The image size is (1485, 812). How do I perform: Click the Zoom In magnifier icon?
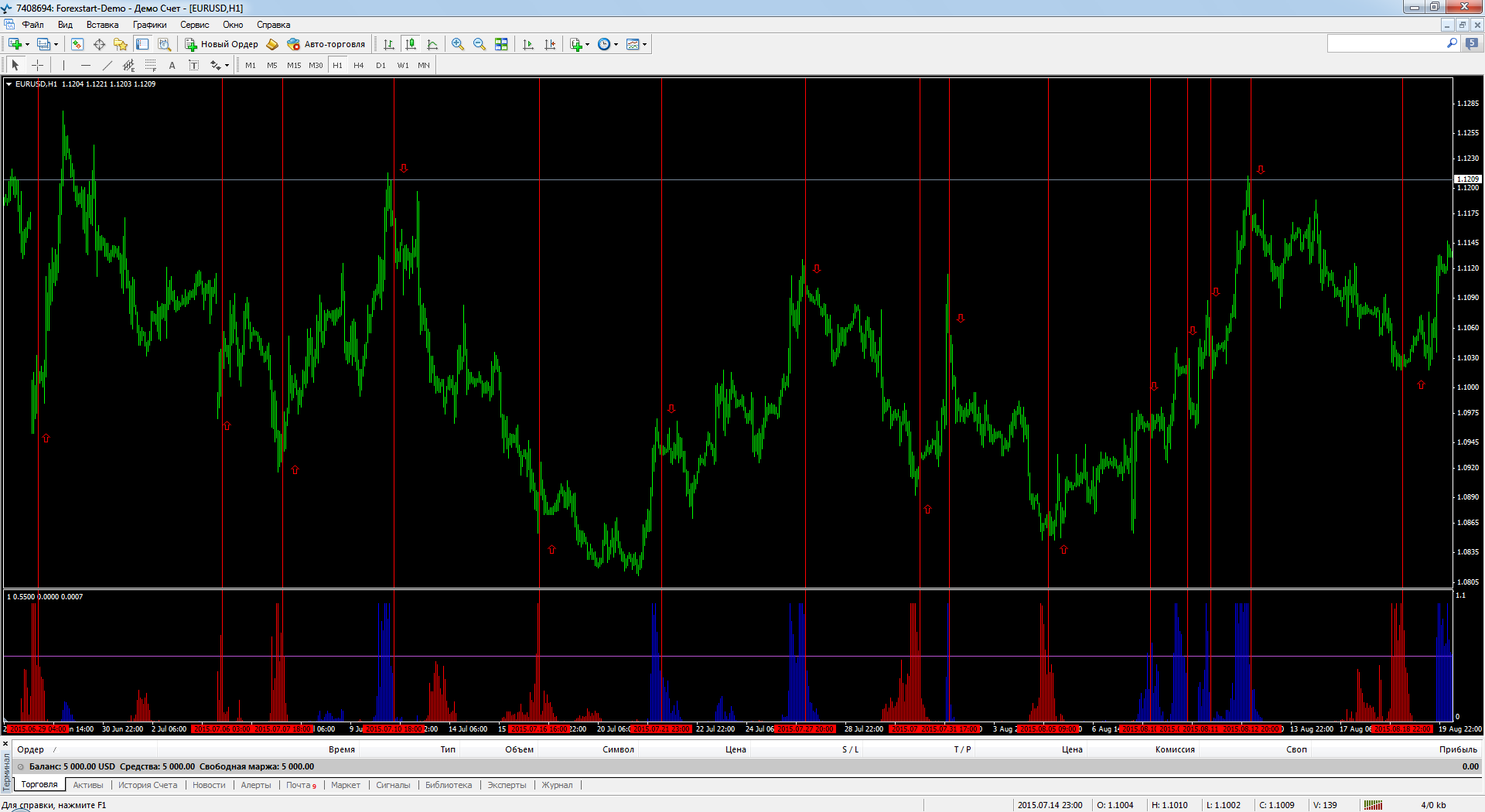(458, 44)
